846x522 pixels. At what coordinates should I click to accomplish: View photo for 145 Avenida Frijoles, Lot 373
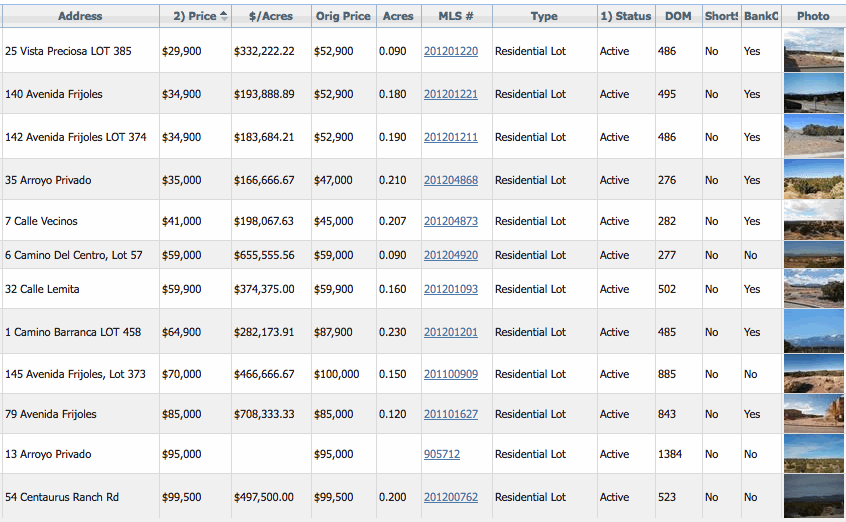point(814,374)
